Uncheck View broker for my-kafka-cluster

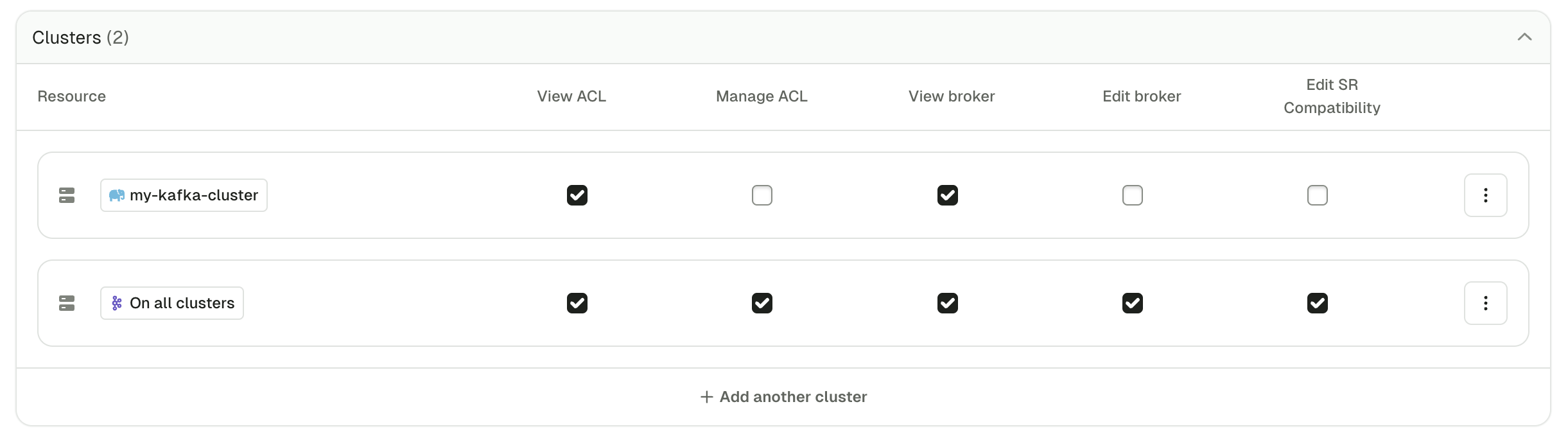click(x=948, y=195)
